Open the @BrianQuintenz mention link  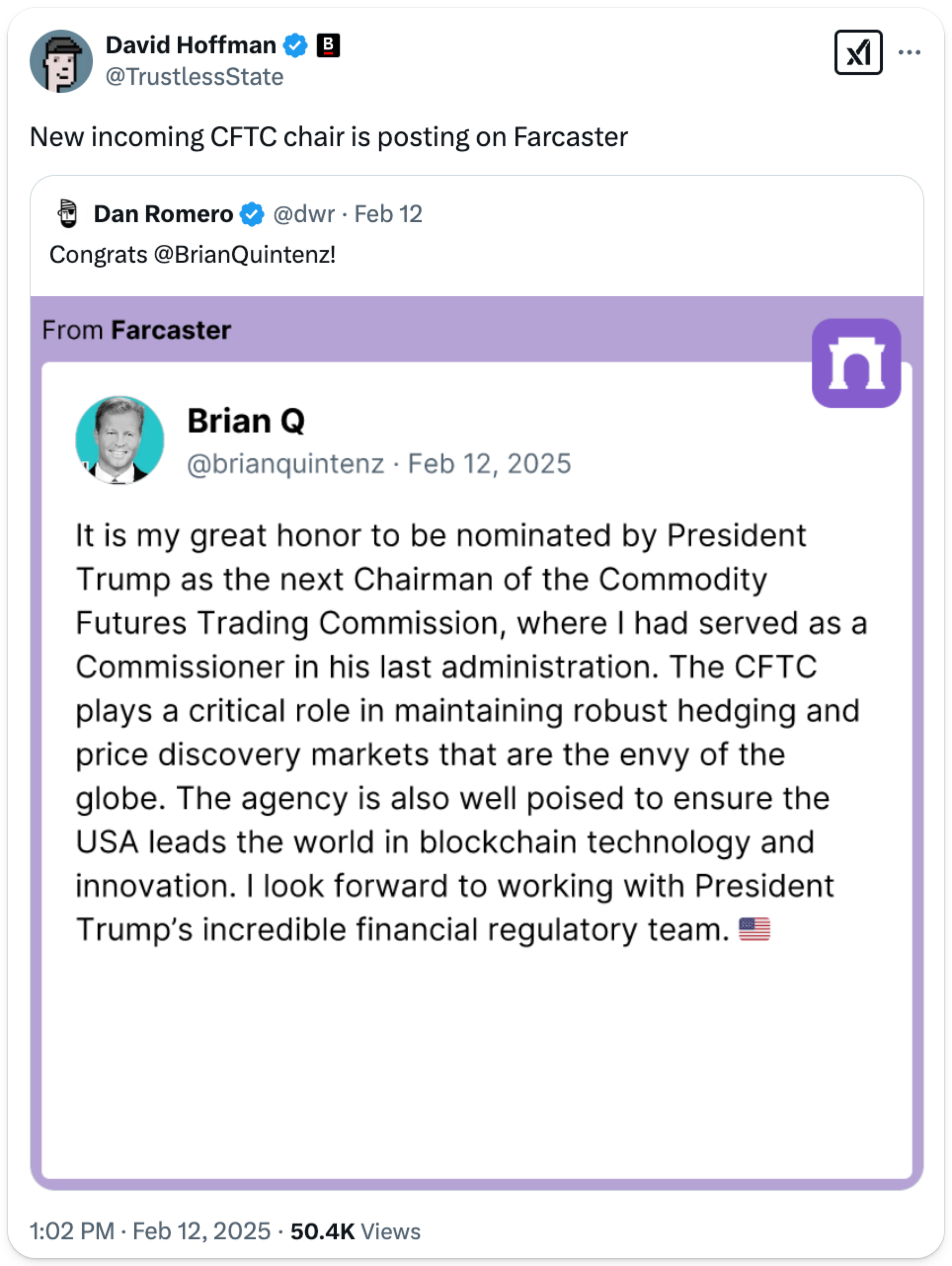coord(244,255)
